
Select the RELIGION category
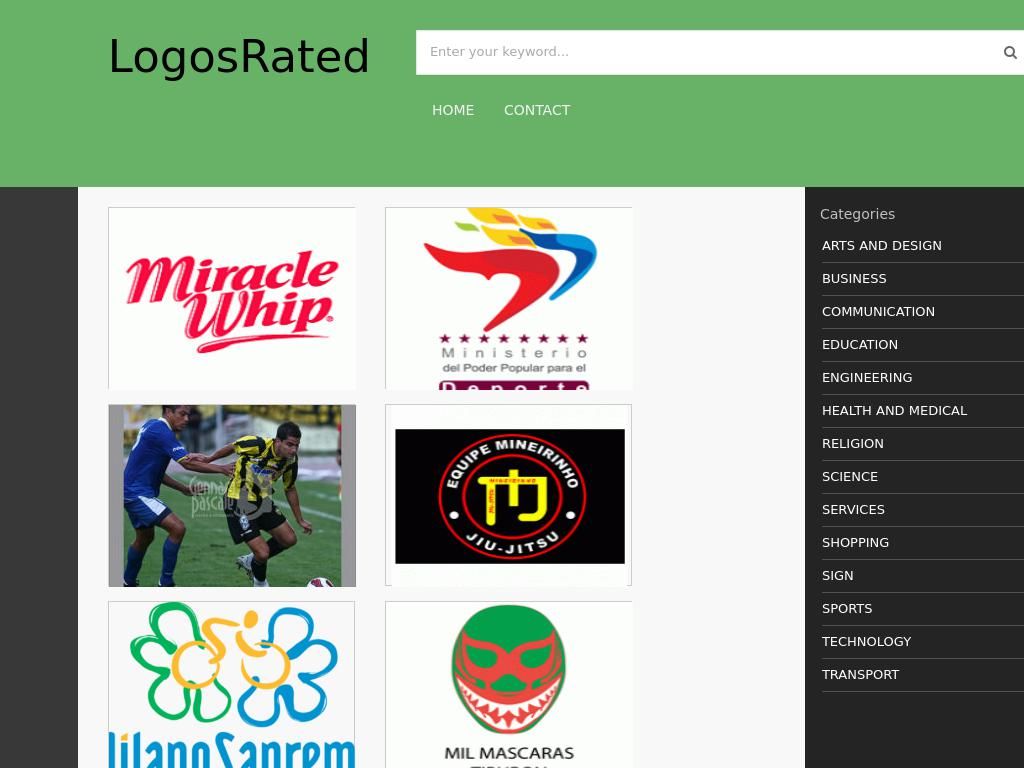click(x=852, y=443)
